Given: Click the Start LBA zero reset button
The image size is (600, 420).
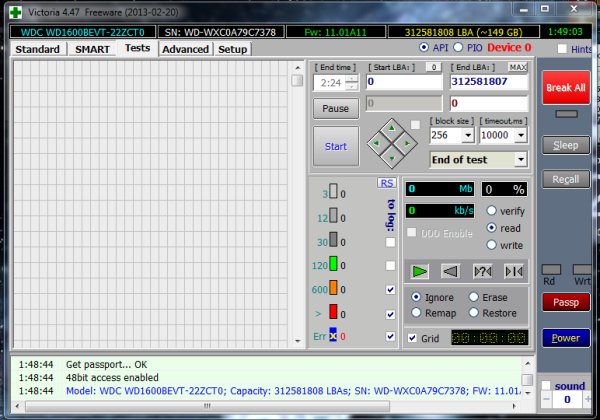Looking at the screenshot, I should click(434, 67).
